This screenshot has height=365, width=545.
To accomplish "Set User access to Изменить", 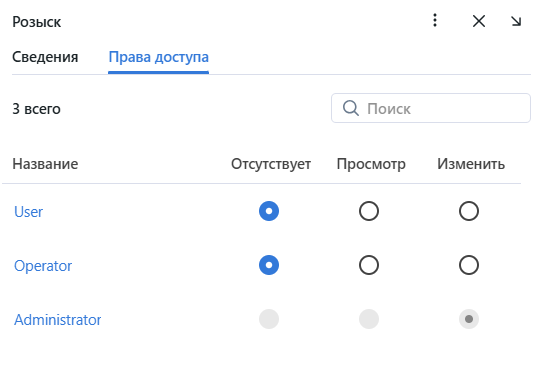I will [469, 211].
